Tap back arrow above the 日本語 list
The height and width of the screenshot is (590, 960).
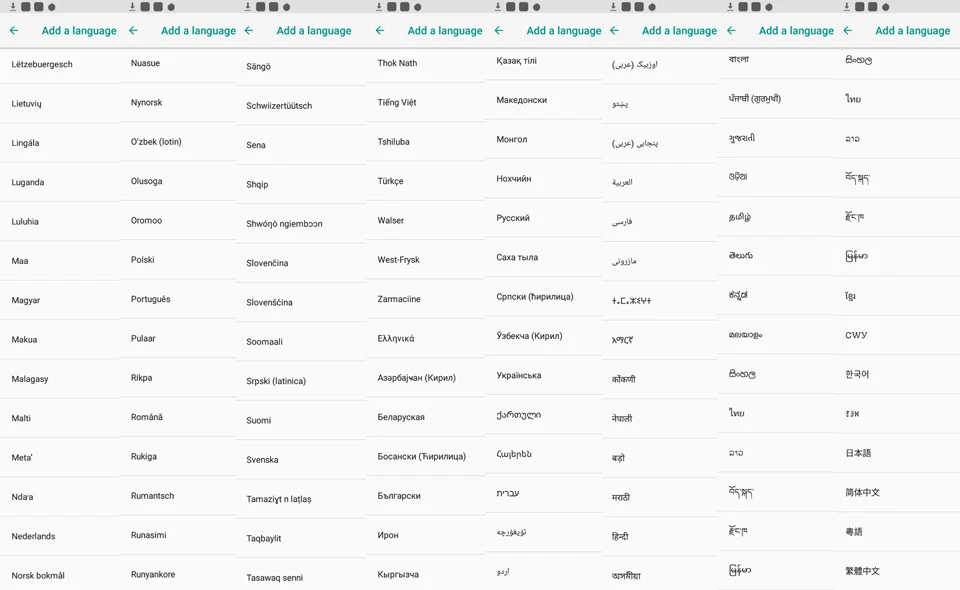point(848,31)
